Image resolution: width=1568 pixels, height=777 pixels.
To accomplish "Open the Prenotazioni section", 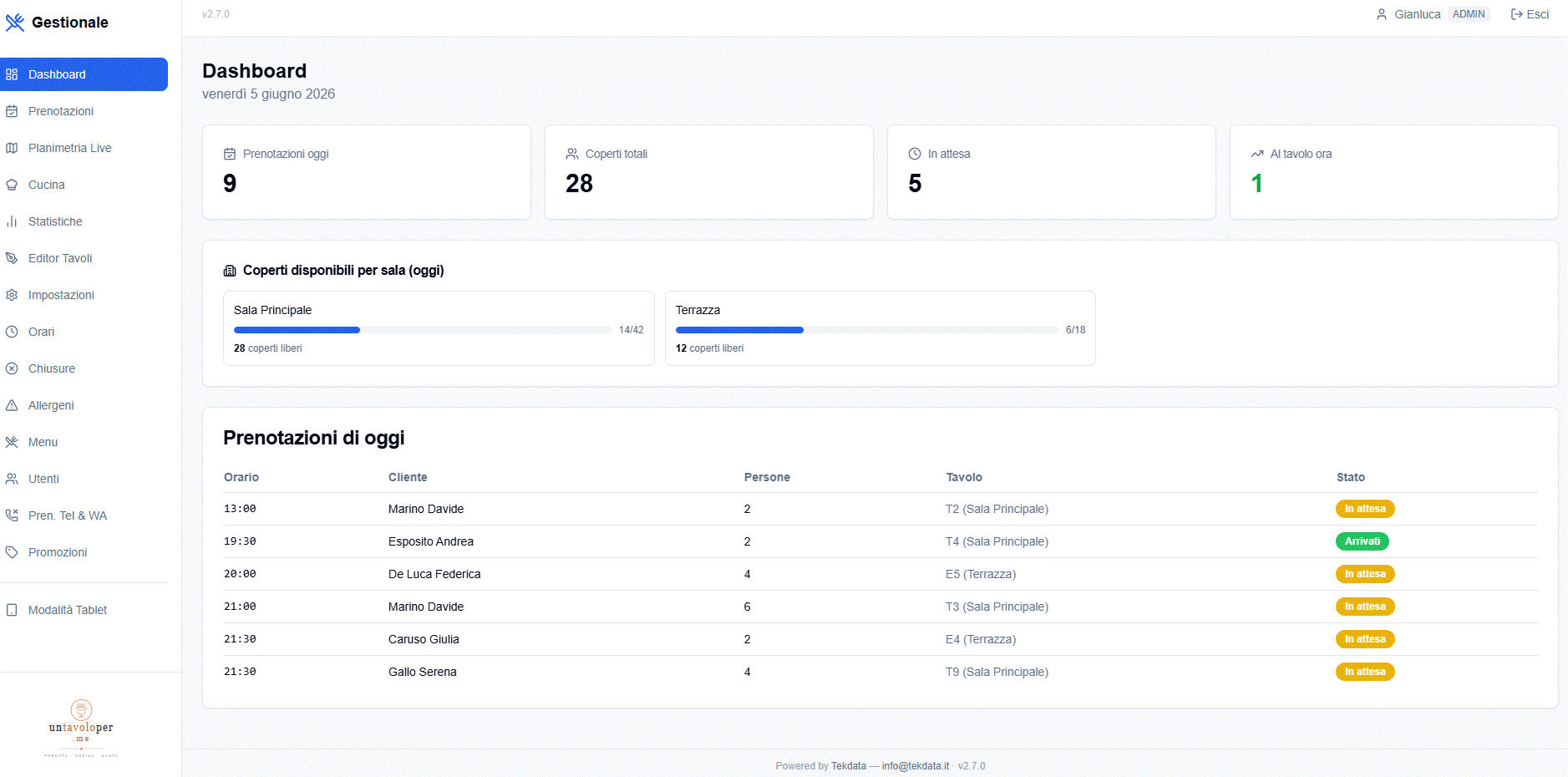I will tap(84, 111).
